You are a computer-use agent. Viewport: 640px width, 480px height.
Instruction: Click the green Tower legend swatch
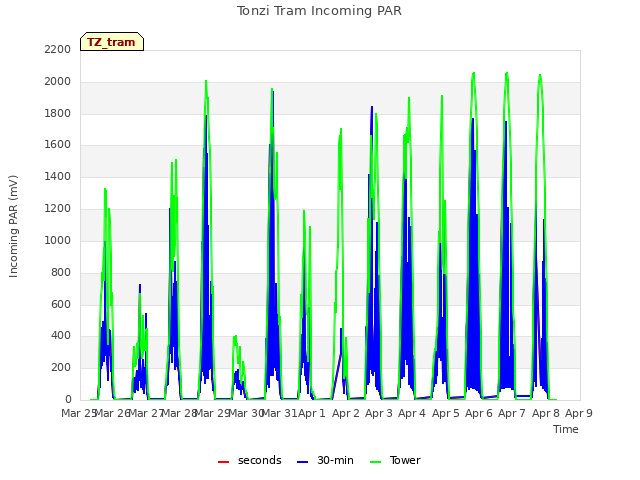(375, 462)
